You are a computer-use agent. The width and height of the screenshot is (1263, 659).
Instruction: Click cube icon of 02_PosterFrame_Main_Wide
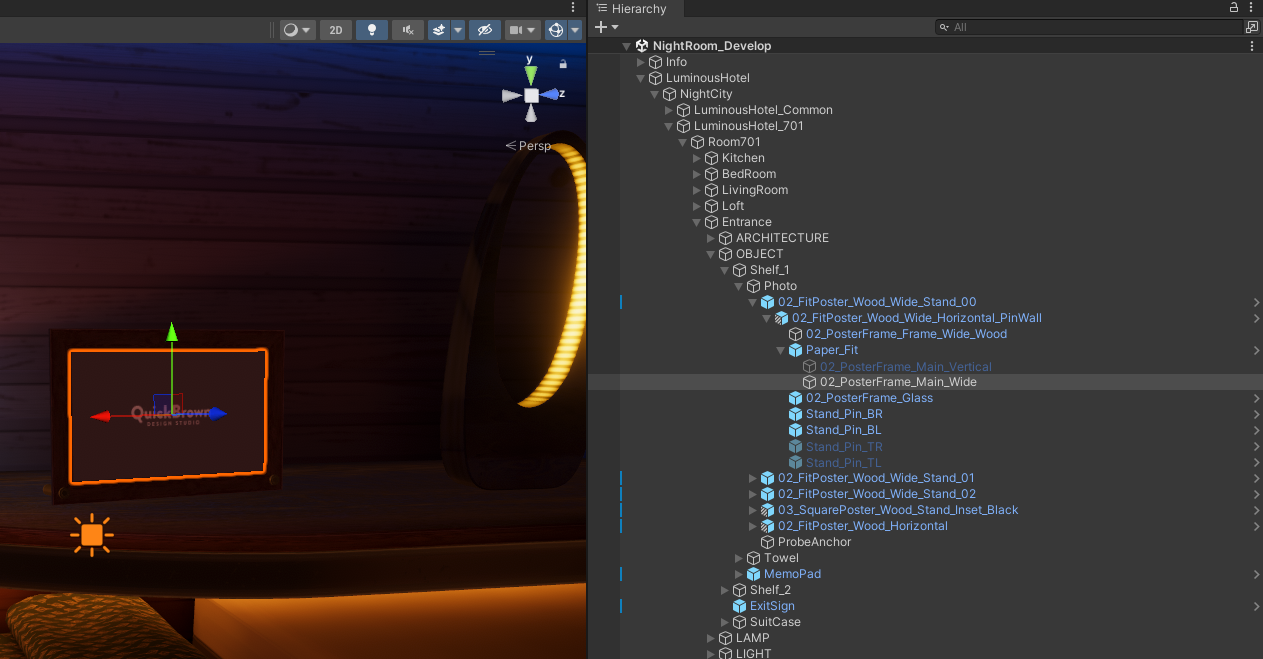click(810, 382)
